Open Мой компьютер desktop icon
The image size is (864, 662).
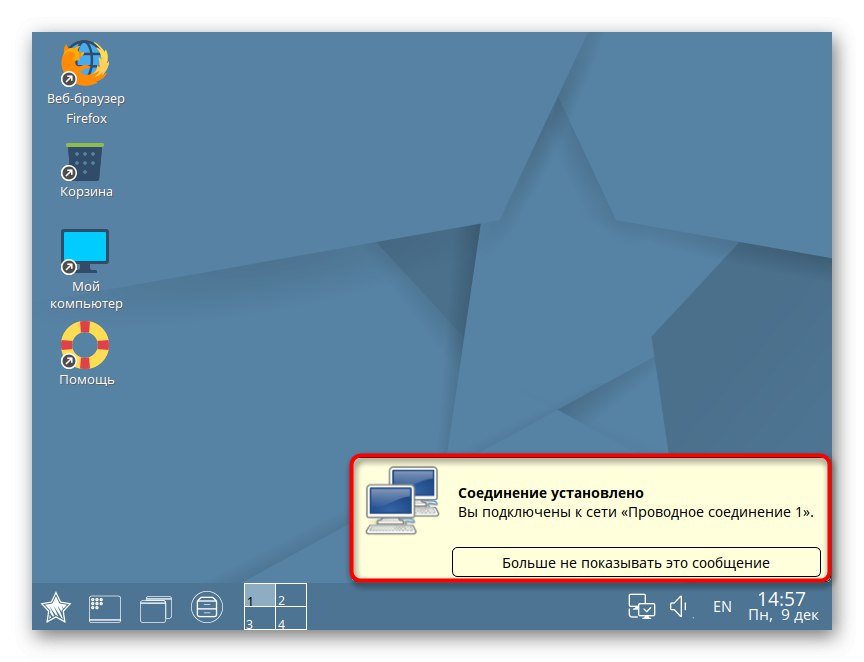click(85, 248)
